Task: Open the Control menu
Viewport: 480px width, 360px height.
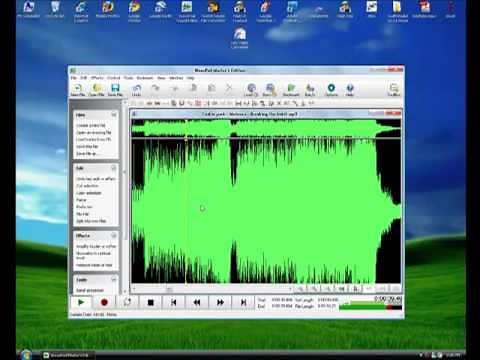Action: tap(114, 78)
